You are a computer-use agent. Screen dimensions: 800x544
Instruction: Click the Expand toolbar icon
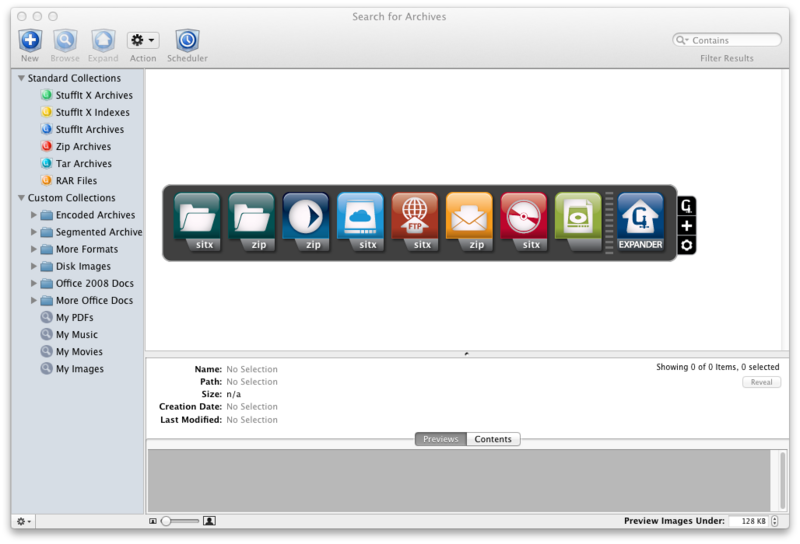click(x=103, y=40)
